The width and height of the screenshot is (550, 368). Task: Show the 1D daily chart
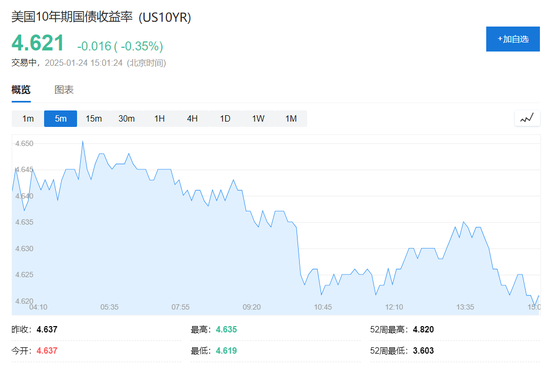[x=225, y=119]
